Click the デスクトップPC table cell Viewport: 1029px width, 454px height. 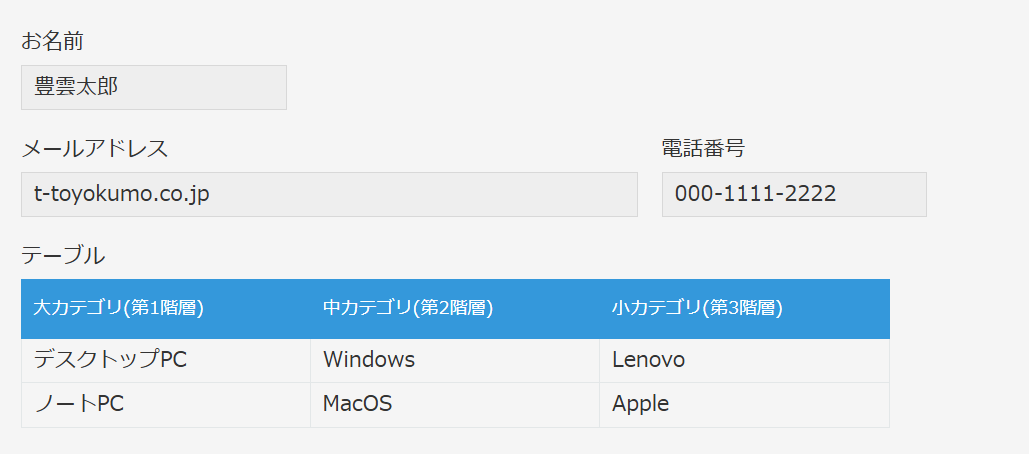[165, 361]
